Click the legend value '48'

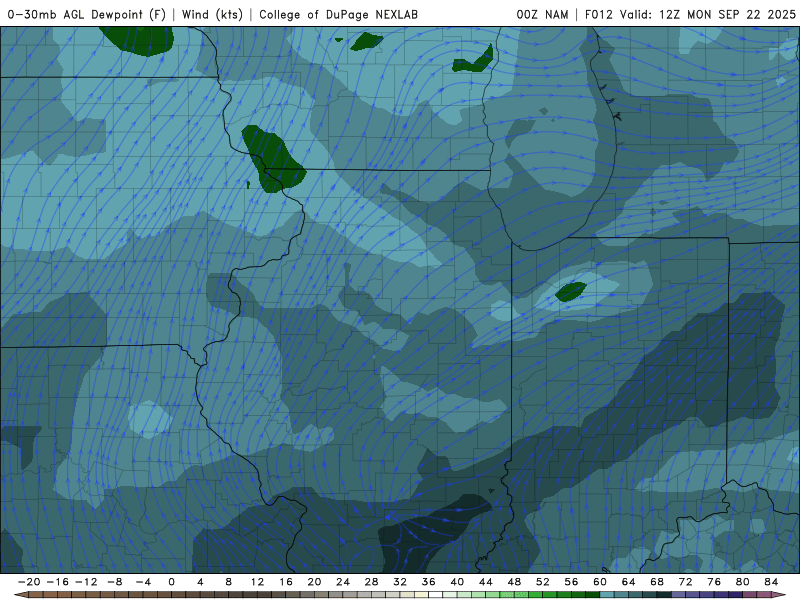(514, 582)
